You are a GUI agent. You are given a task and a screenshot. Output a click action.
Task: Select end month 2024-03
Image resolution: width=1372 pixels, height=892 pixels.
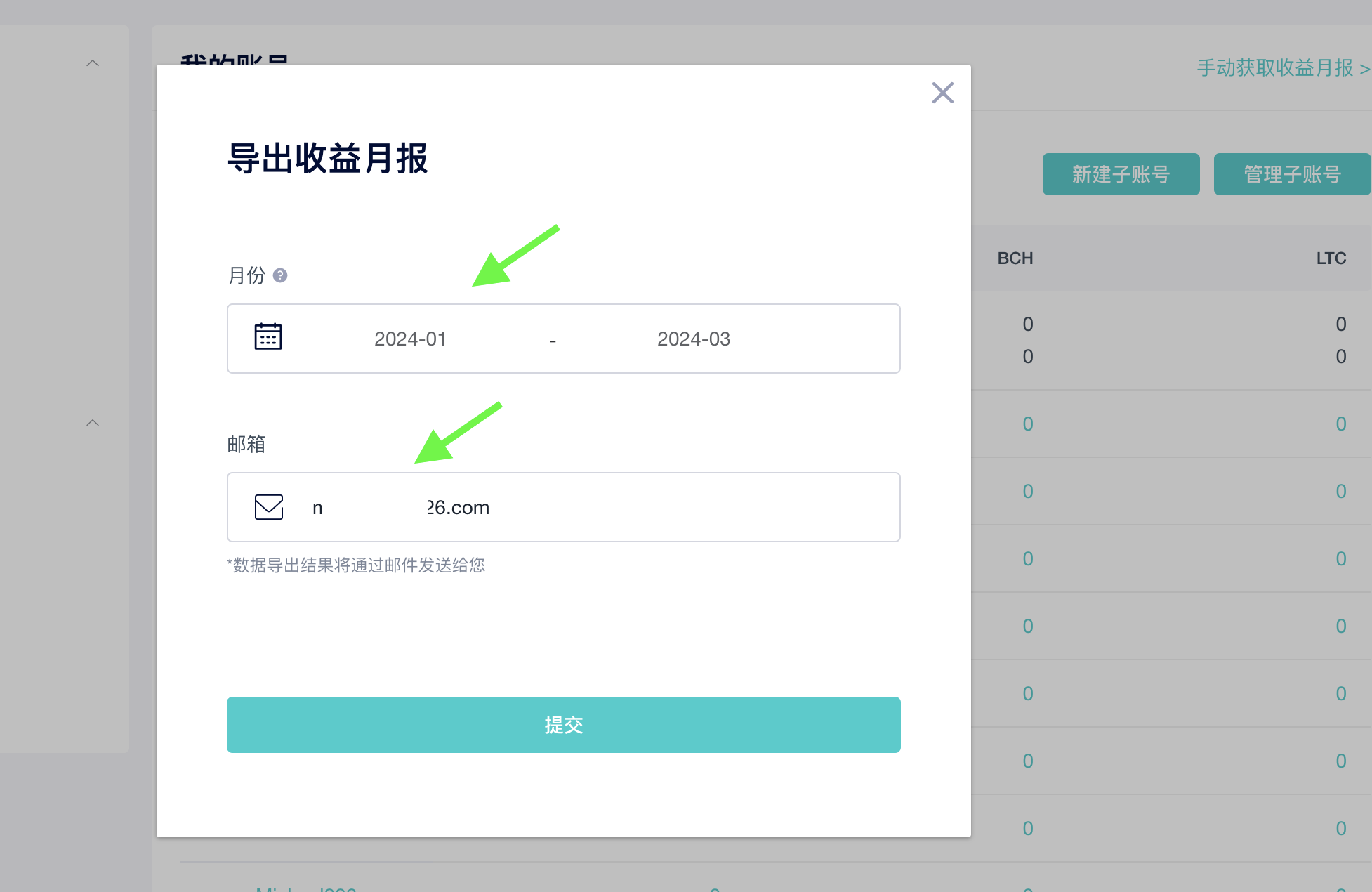(x=694, y=339)
